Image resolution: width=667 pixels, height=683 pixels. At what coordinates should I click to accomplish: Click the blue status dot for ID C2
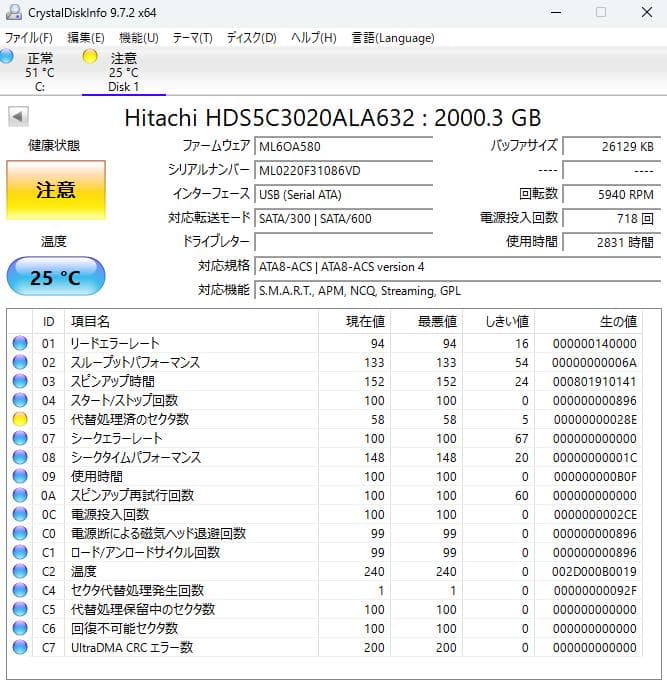(20, 571)
